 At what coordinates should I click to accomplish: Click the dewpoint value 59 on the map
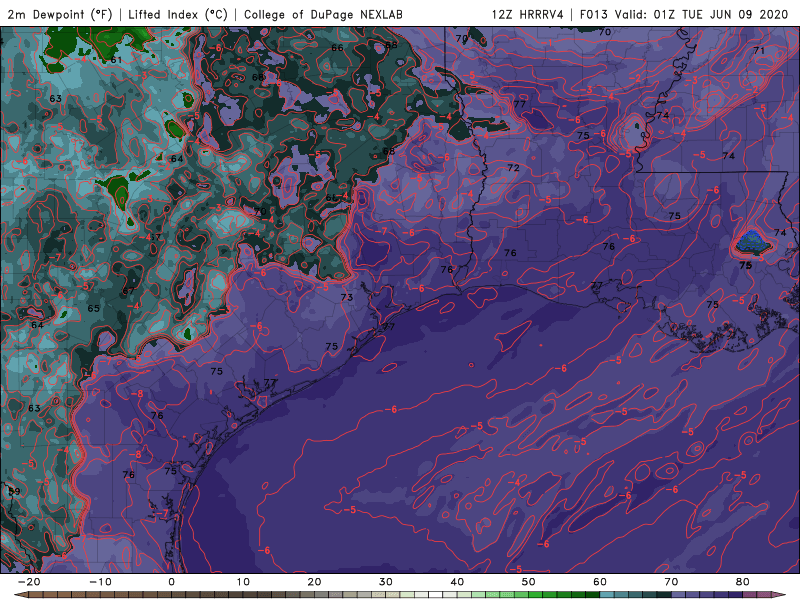14,492
